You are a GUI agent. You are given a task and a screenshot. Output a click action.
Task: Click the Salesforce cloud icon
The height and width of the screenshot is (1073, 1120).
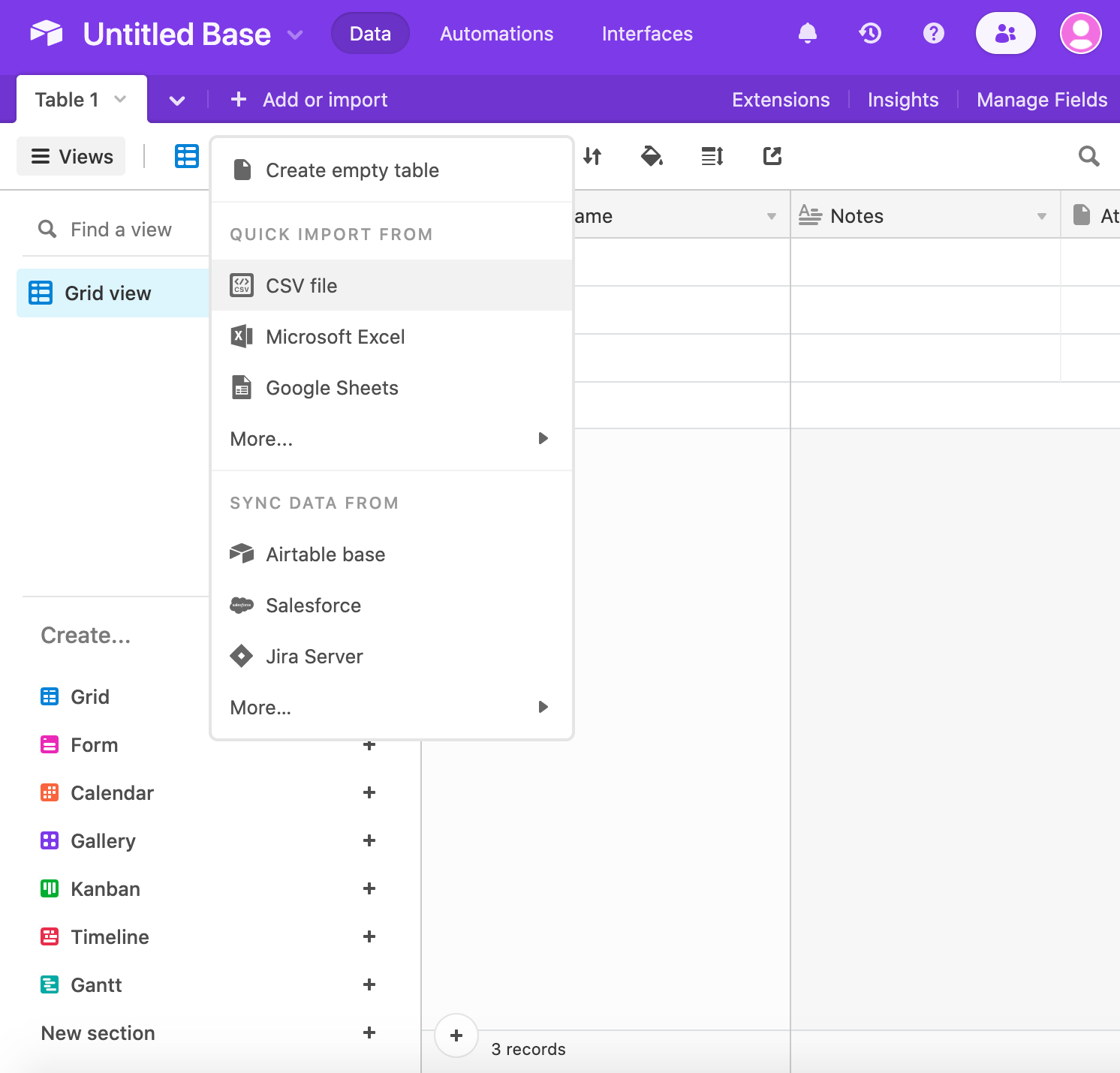click(242, 605)
